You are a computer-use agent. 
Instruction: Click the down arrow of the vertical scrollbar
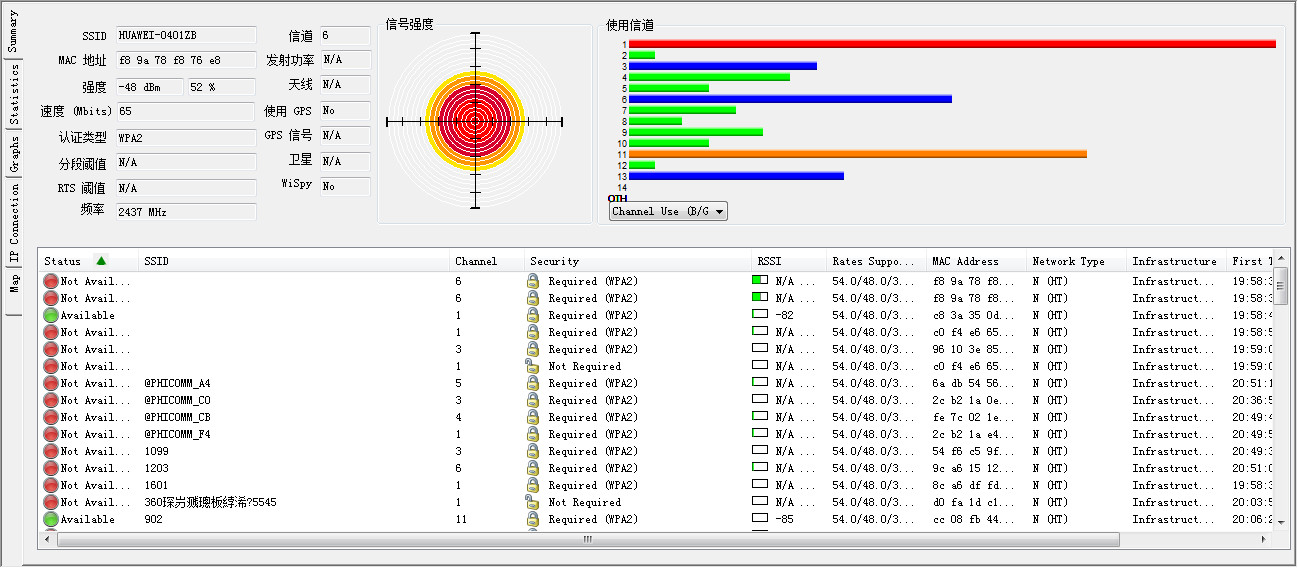tap(1280, 525)
